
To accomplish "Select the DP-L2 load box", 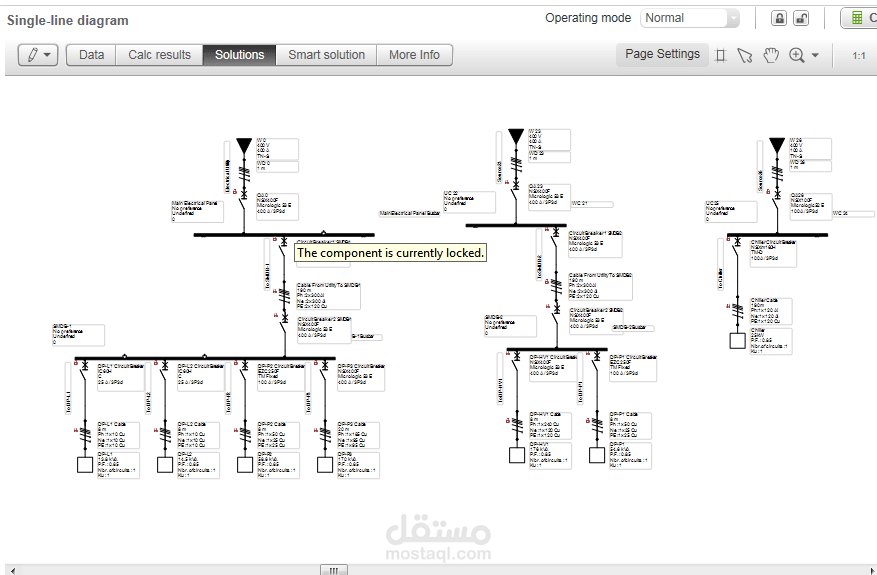I will 165,465.
